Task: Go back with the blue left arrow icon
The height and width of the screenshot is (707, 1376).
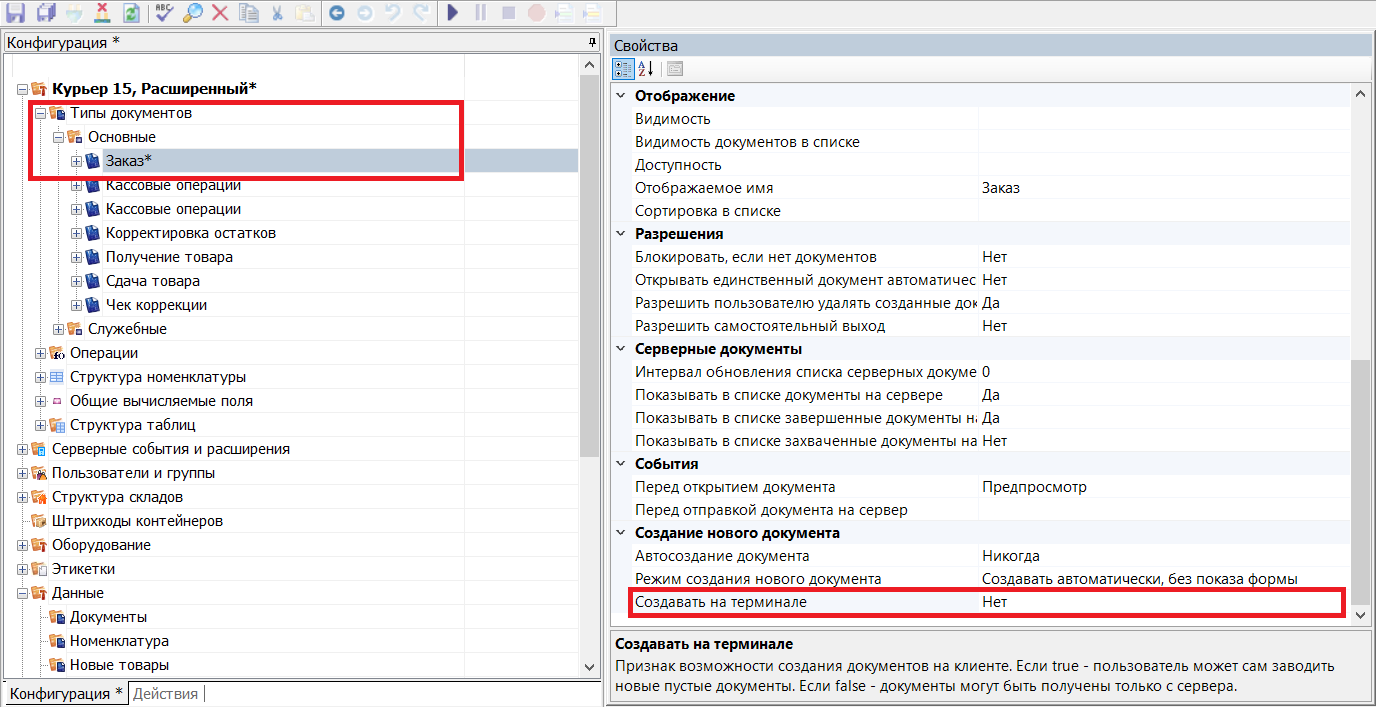Action: (x=337, y=13)
